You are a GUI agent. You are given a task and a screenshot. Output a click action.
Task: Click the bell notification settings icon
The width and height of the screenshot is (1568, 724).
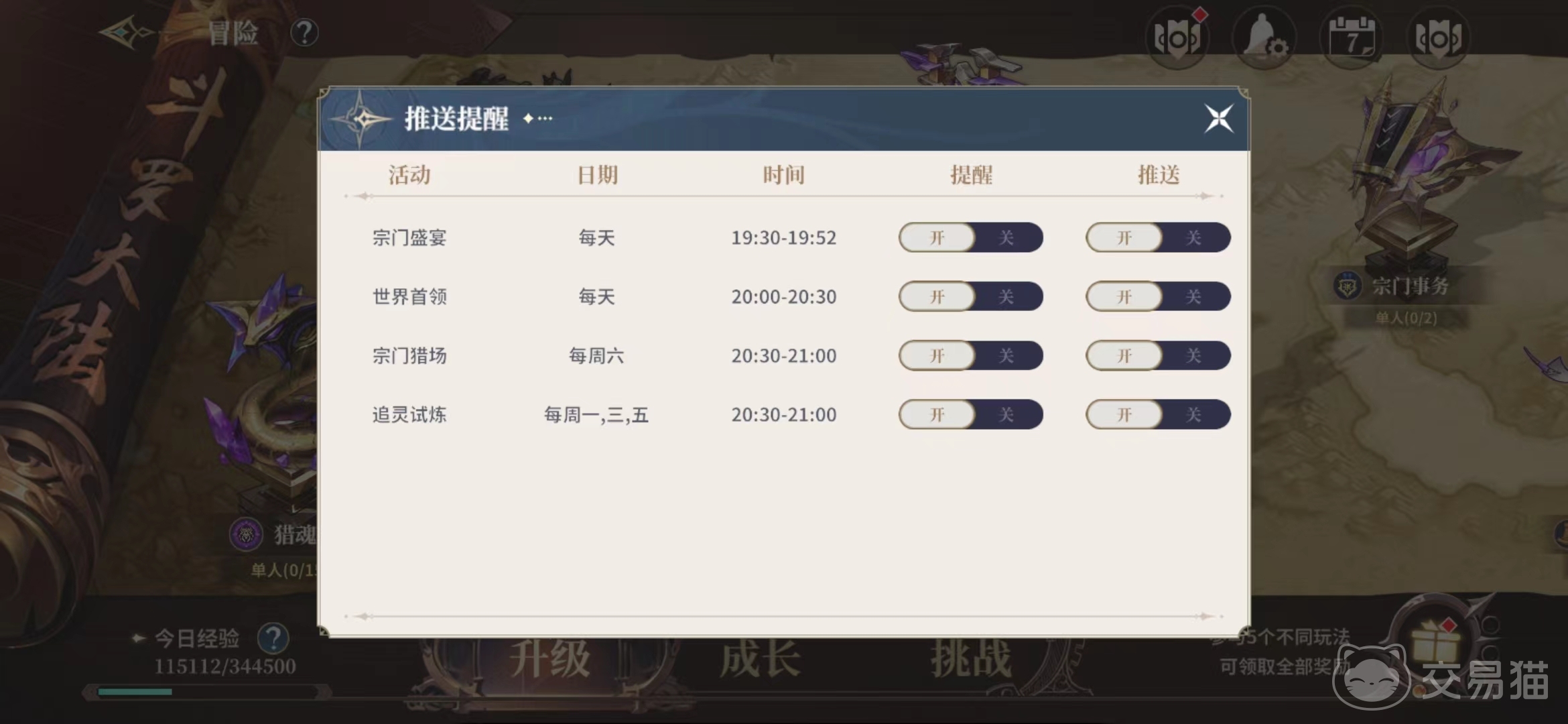1264,39
